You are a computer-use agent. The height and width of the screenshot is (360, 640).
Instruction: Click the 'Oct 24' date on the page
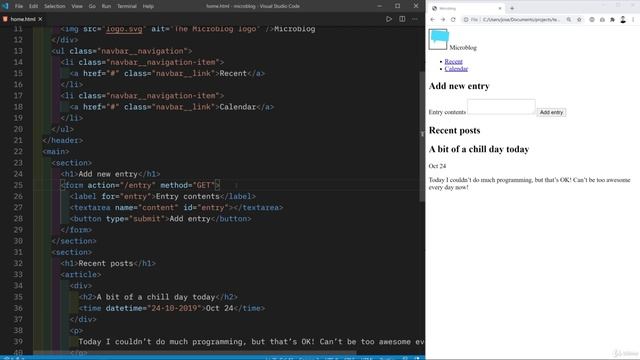pos(437,166)
